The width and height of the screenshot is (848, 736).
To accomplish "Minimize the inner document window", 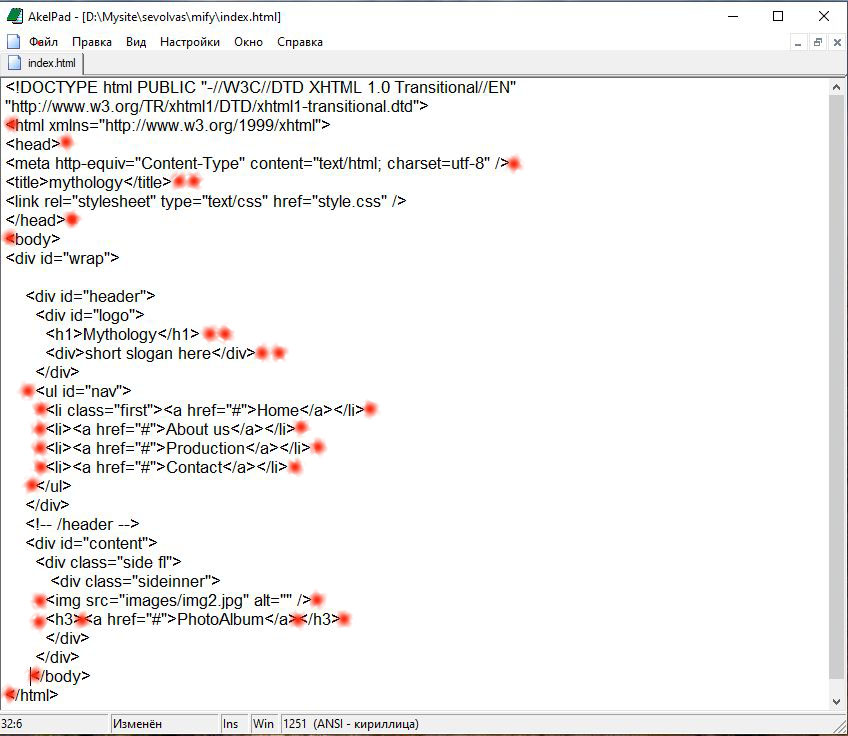I will 798,42.
